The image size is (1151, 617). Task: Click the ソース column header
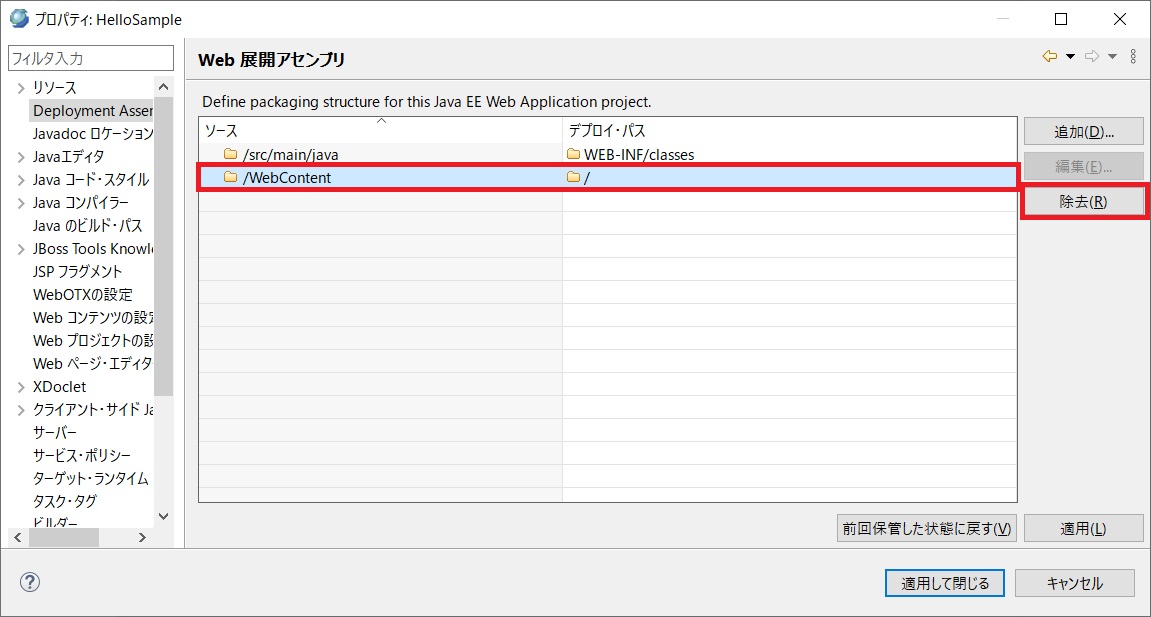point(380,131)
